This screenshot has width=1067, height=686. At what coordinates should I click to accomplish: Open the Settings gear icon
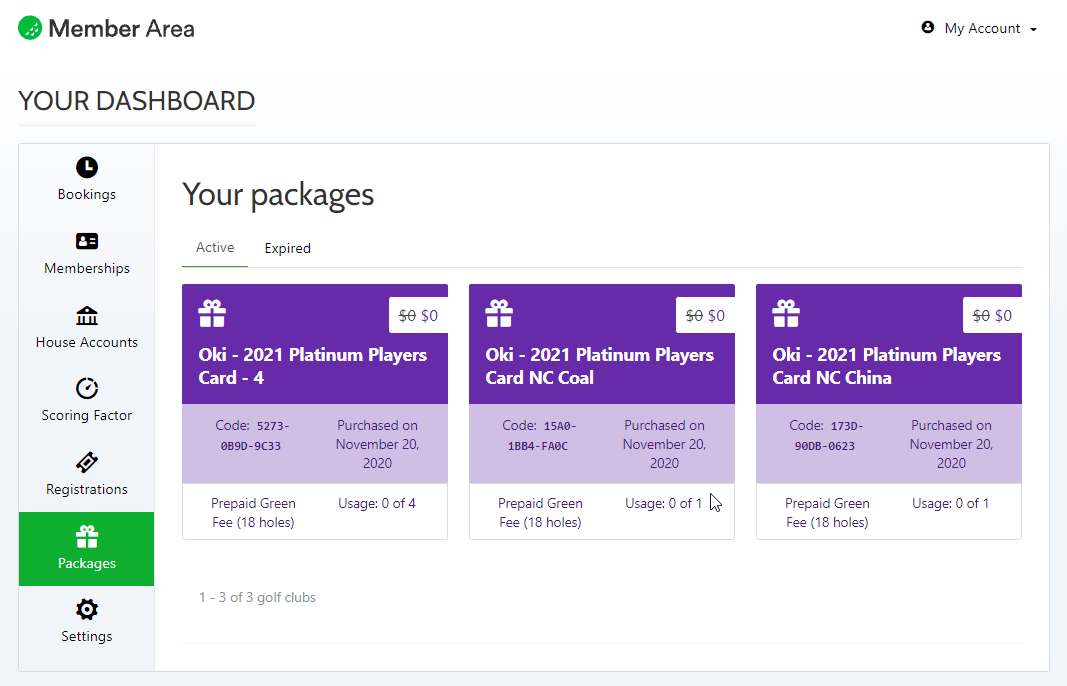tap(87, 609)
